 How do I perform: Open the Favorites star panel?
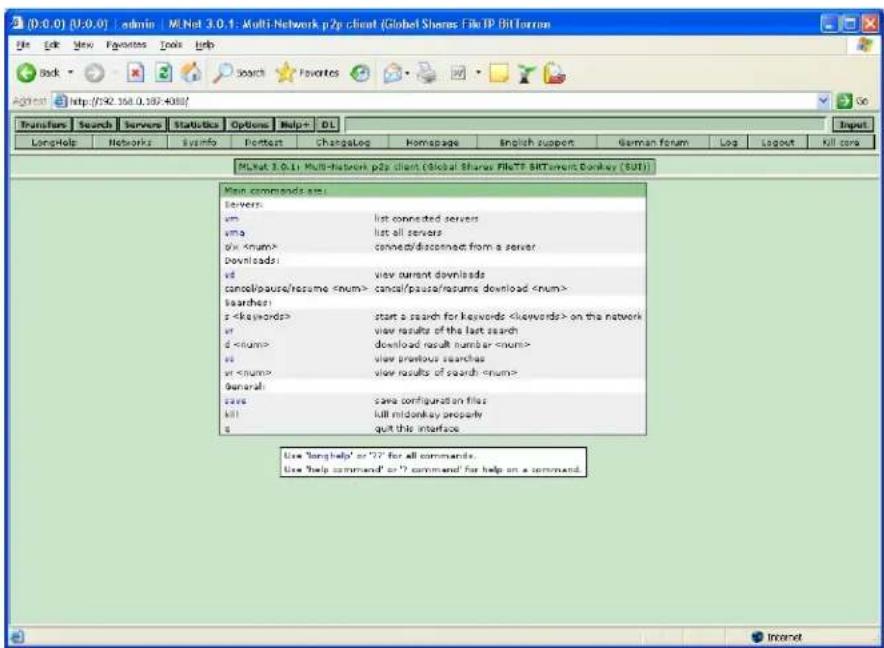coord(286,73)
